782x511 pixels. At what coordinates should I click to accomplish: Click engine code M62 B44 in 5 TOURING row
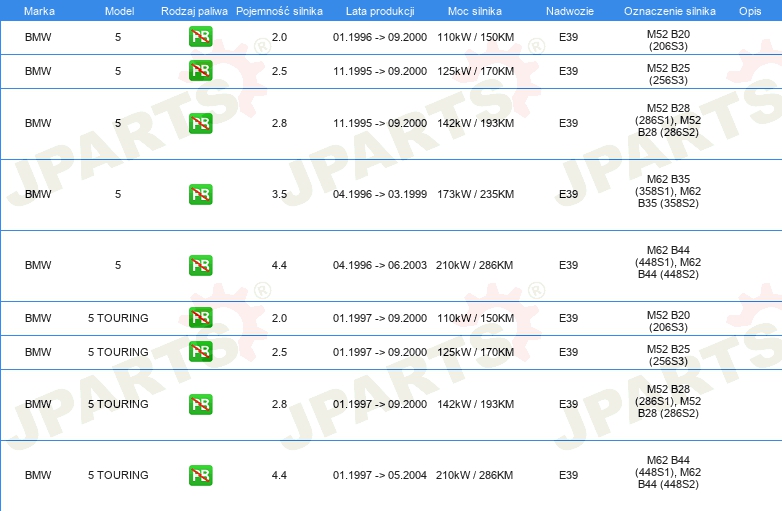668,472
